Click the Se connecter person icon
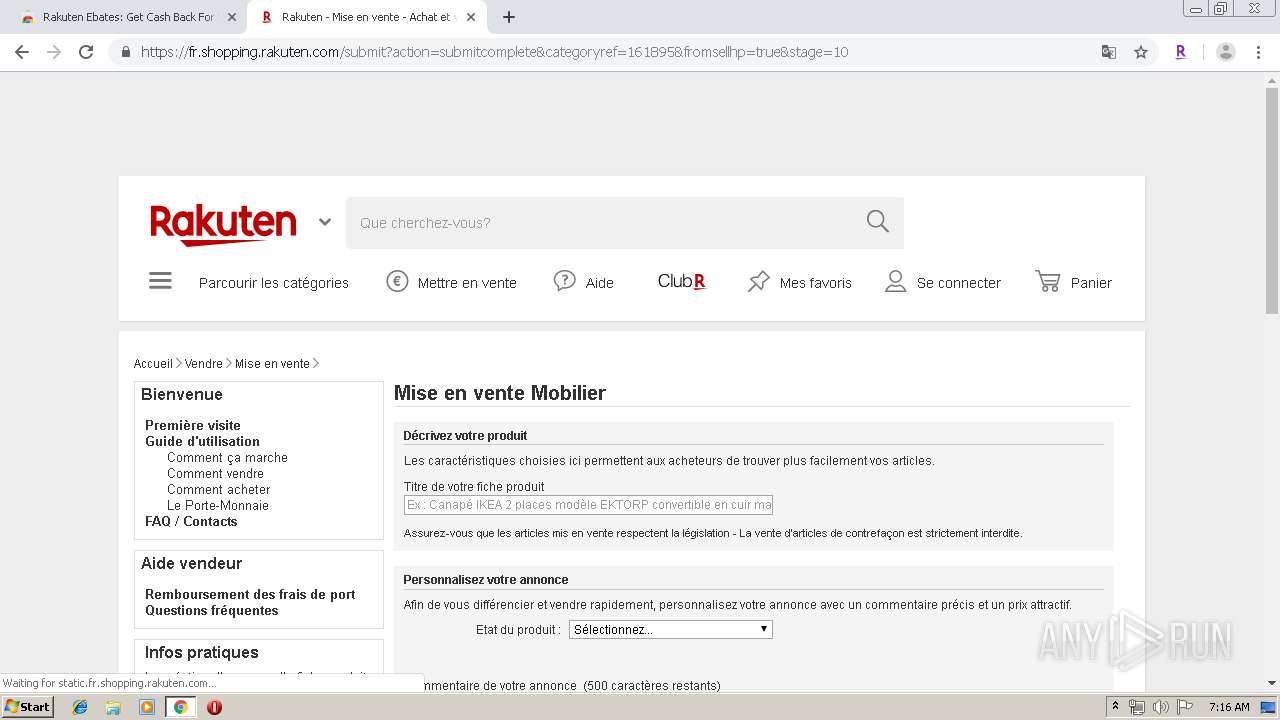This screenshot has height=720, width=1280. pyautogui.click(x=895, y=282)
